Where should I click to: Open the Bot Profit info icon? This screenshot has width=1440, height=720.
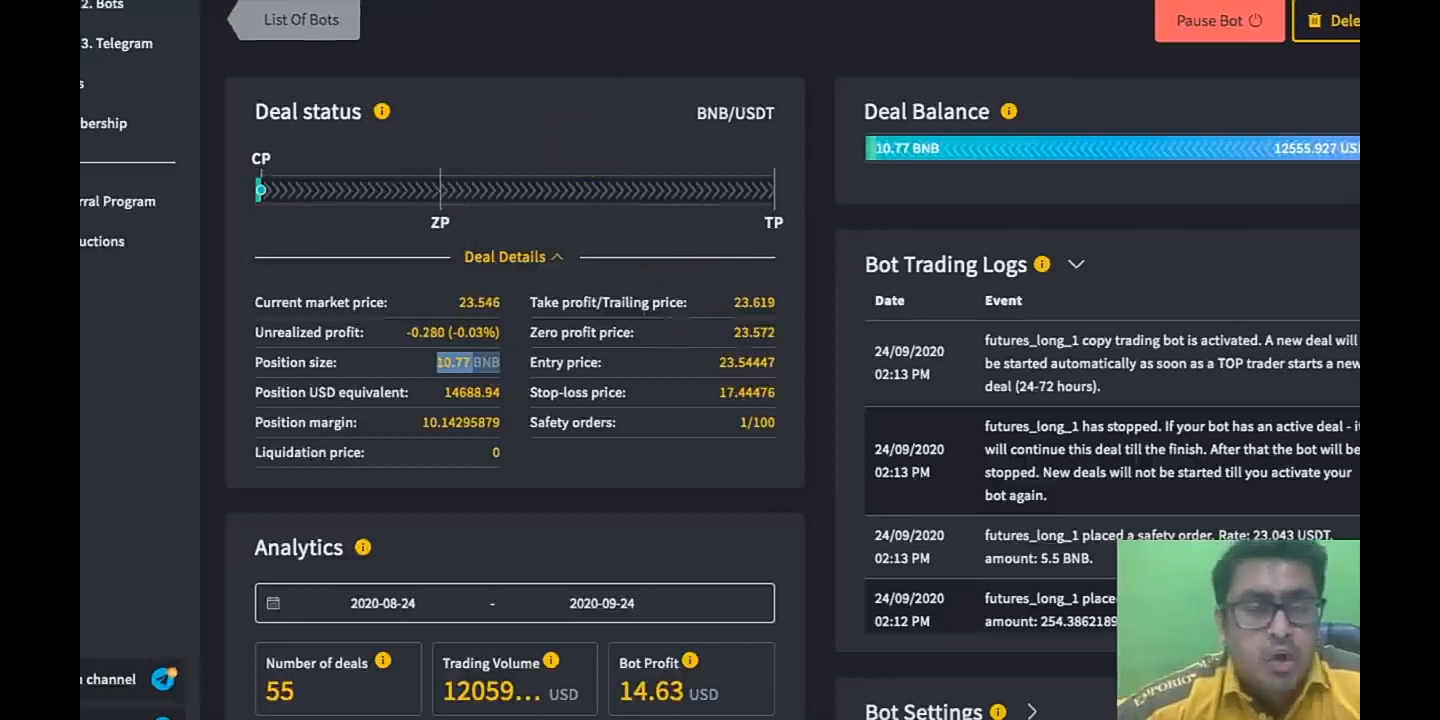tap(690, 661)
